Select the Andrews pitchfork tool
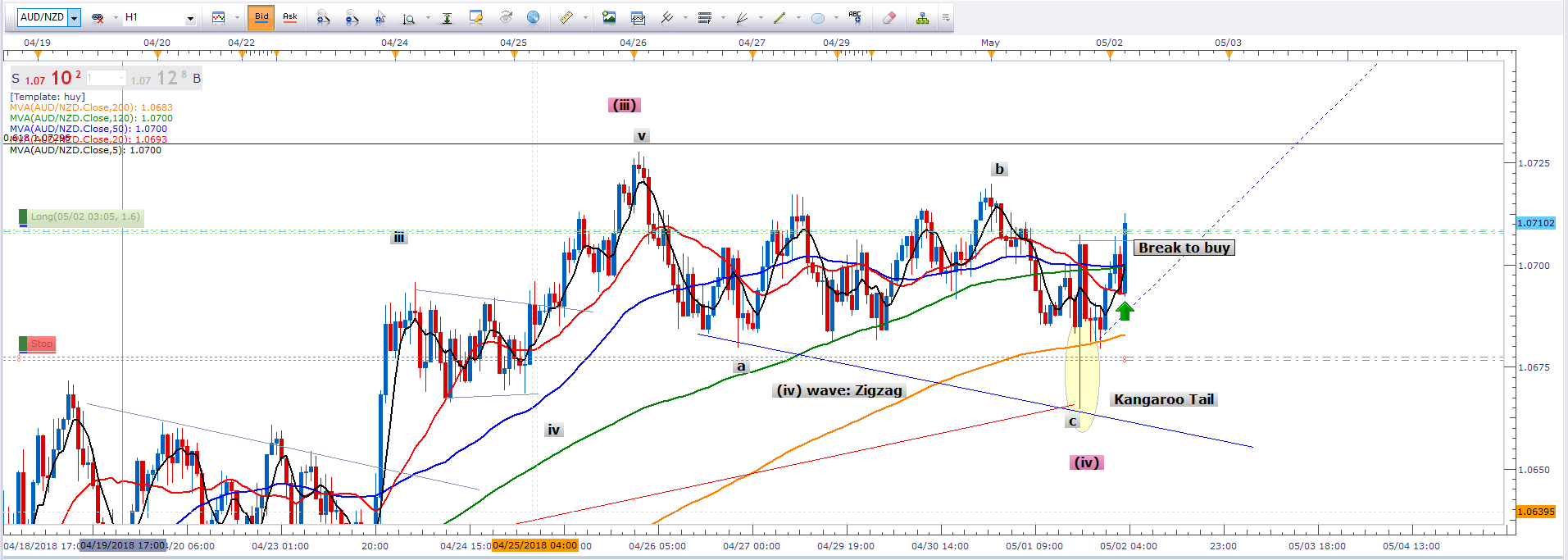This screenshot has width=1568, height=560. [666, 17]
